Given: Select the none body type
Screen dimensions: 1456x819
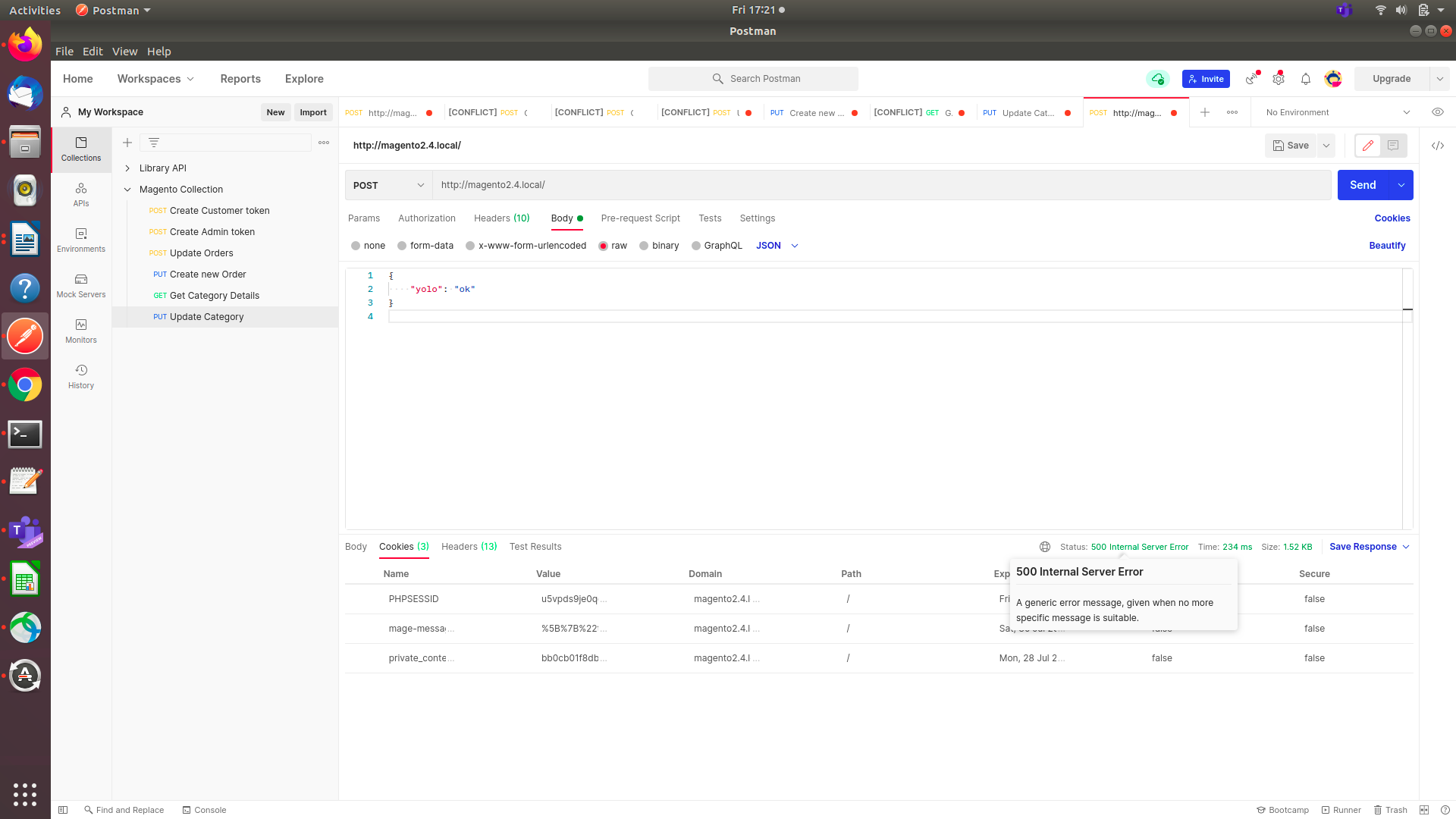Looking at the screenshot, I should tap(368, 246).
